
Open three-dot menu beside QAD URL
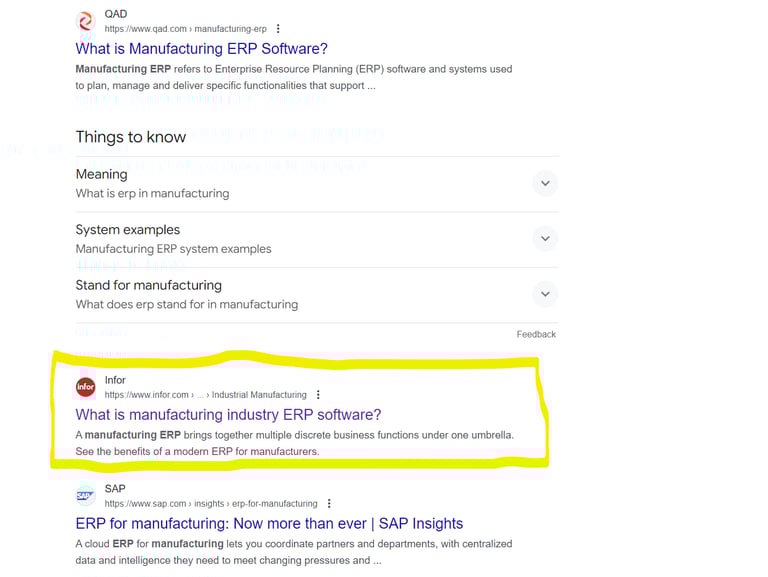tap(278, 29)
